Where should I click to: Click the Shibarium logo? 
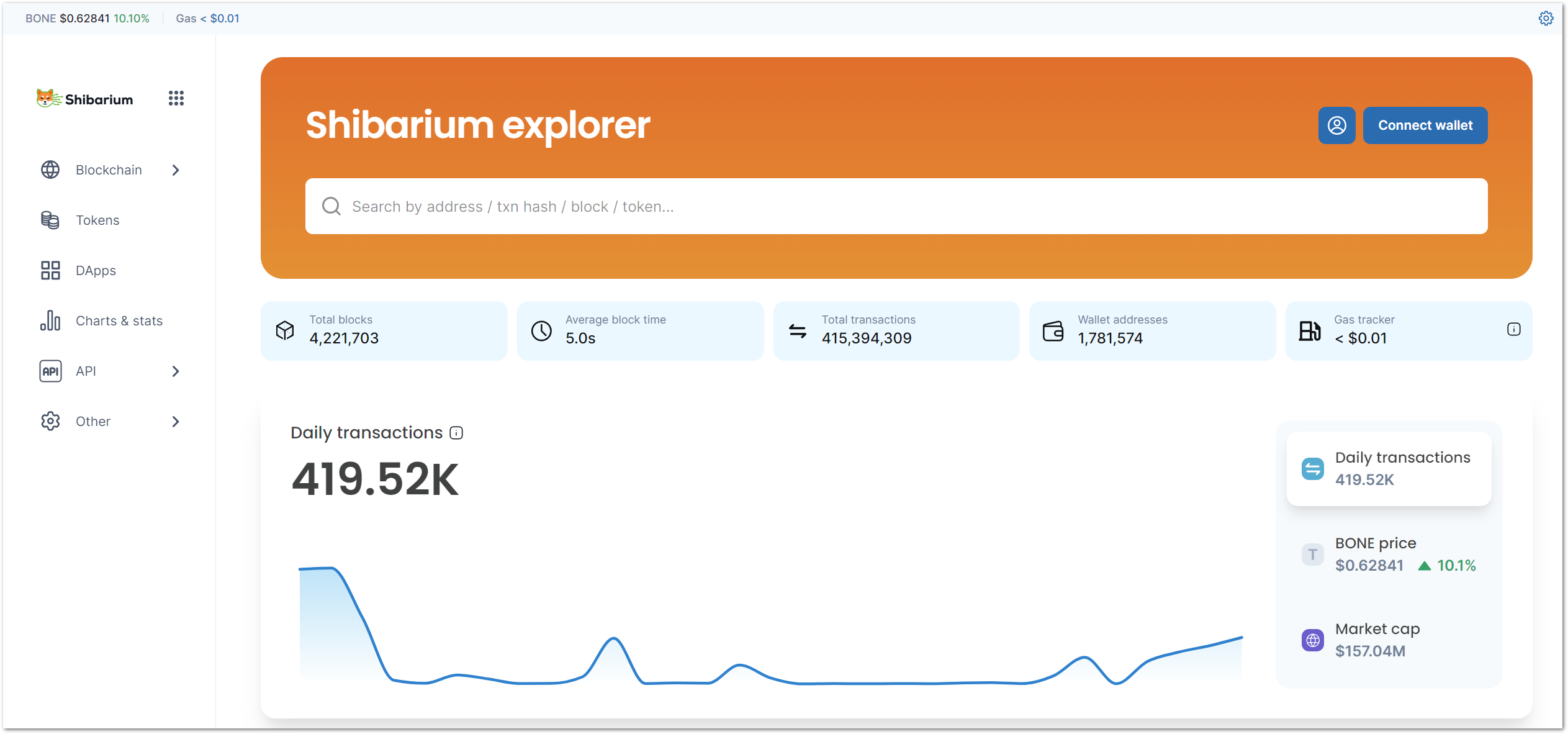pos(85,99)
